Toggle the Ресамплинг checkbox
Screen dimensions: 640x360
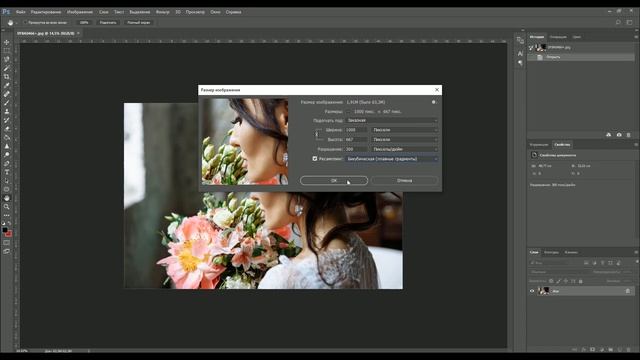(x=315, y=159)
